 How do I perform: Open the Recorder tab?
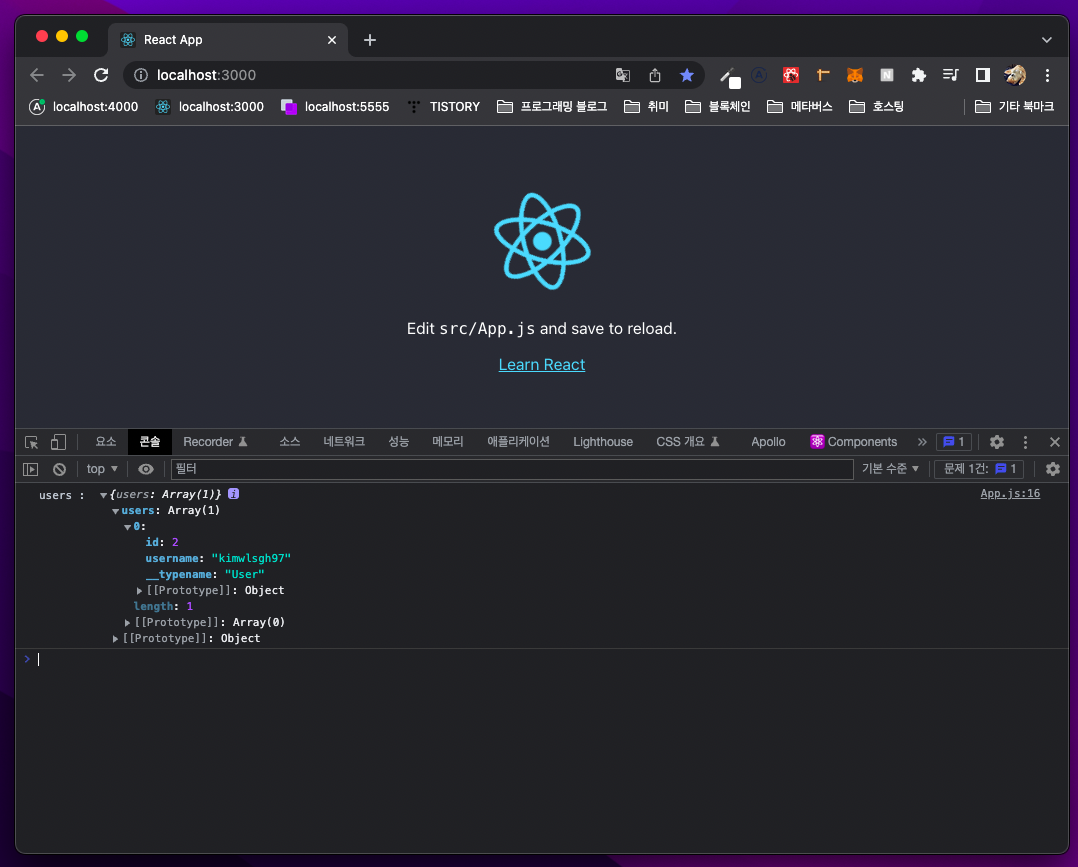(x=215, y=441)
